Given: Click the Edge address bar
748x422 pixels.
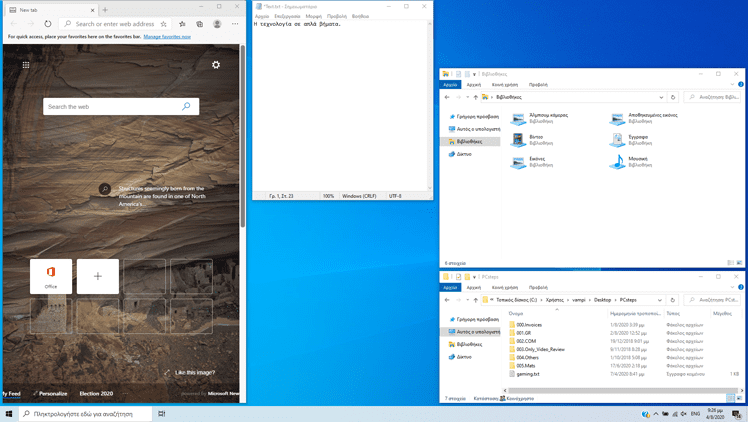Looking at the screenshot, I should [x=114, y=24].
